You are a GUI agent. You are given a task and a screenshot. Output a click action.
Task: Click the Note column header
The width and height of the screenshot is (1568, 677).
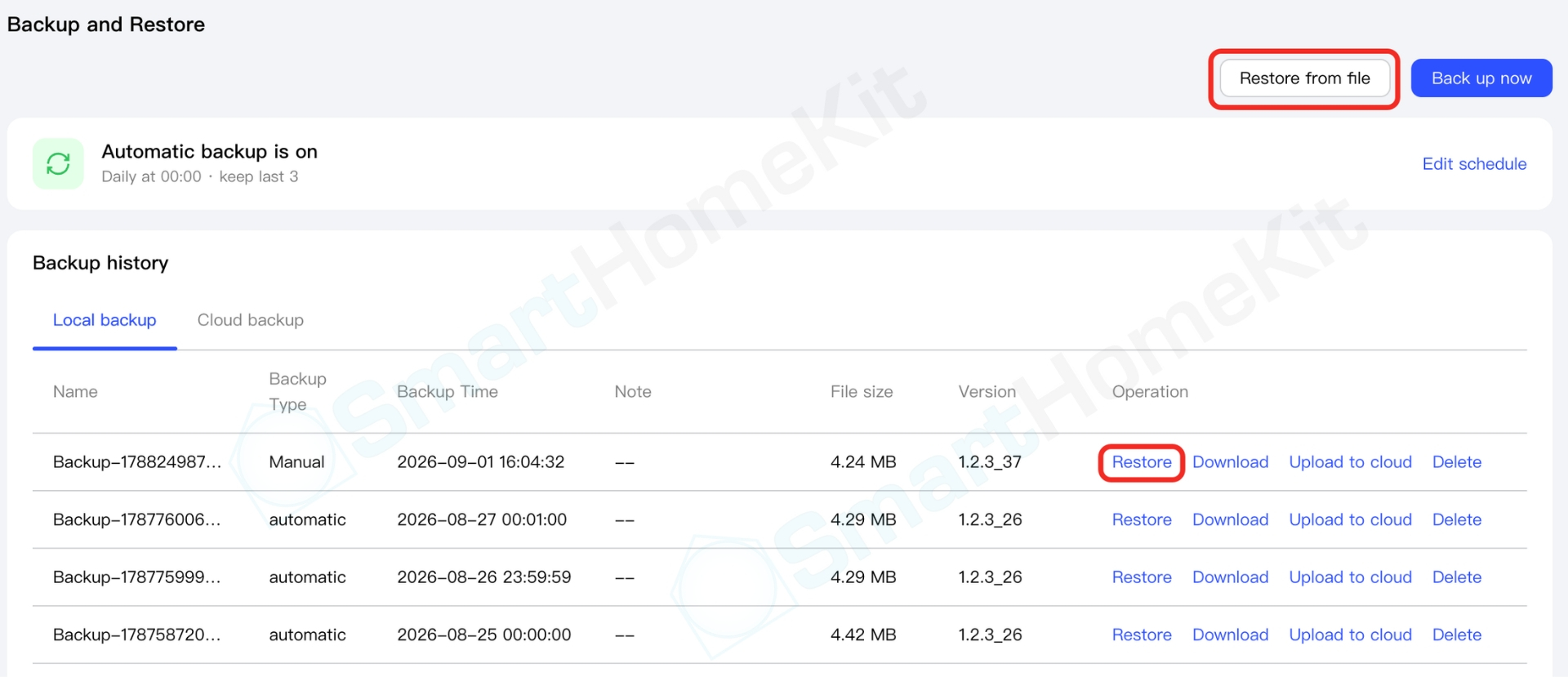pos(633,392)
